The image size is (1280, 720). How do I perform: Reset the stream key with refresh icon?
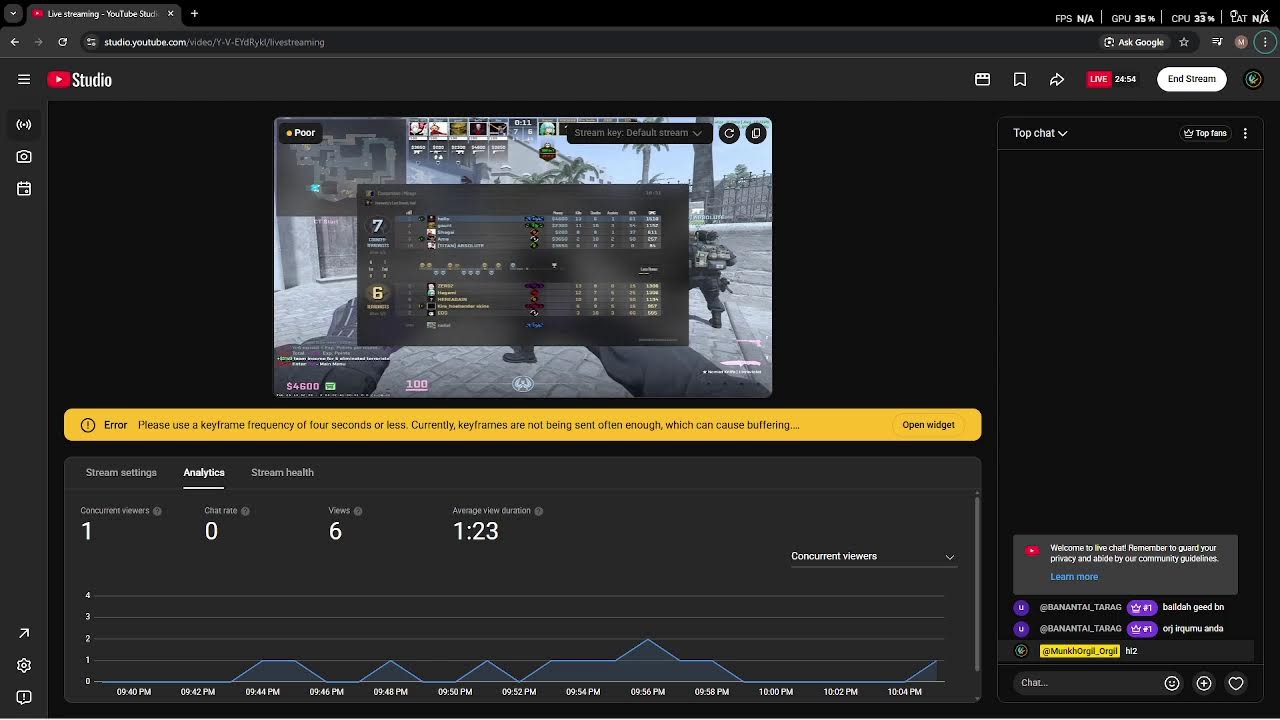(x=729, y=133)
